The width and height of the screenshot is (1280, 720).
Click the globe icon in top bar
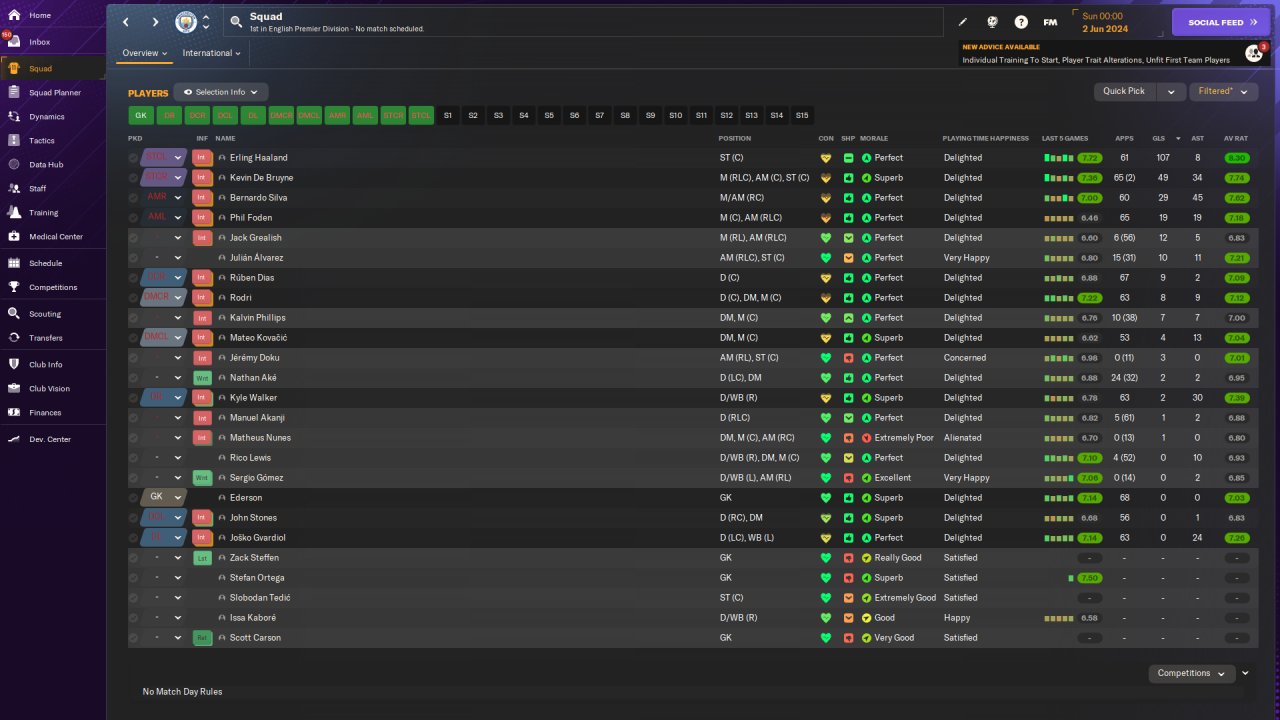992,22
